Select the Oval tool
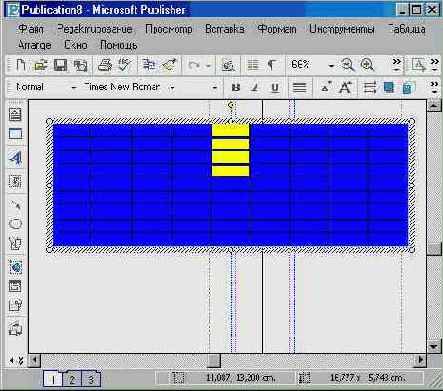The width and height of the screenshot is (443, 391). coord(15,224)
